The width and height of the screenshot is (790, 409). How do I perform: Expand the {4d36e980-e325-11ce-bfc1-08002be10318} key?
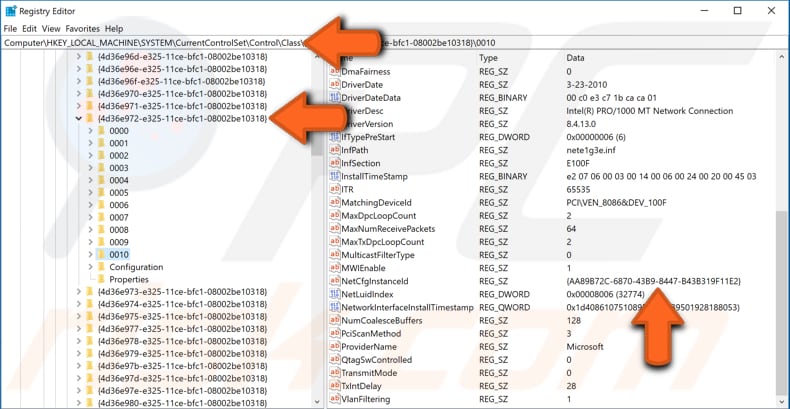[x=79, y=402]
